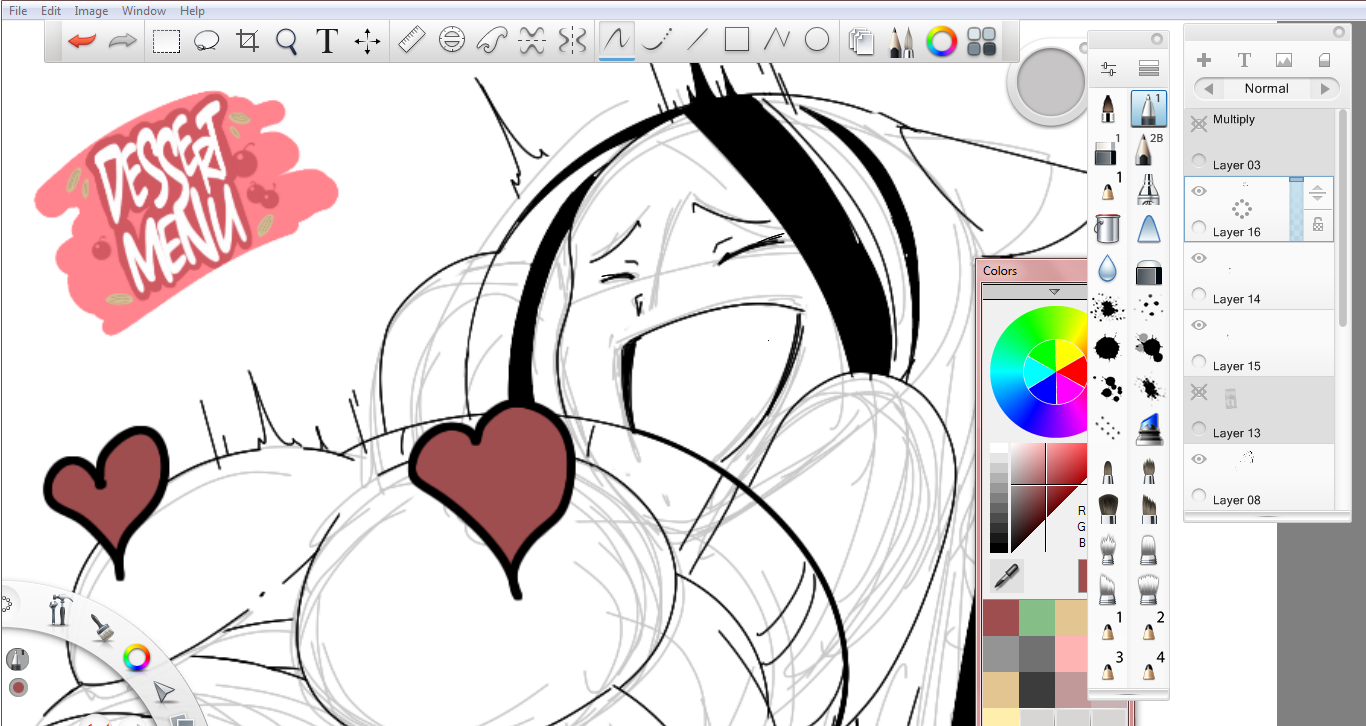This screenshot has height=726, width=1366.
Task: Enable the Ellipse guide
Action: pyautogui.click(x=452, y=41)
